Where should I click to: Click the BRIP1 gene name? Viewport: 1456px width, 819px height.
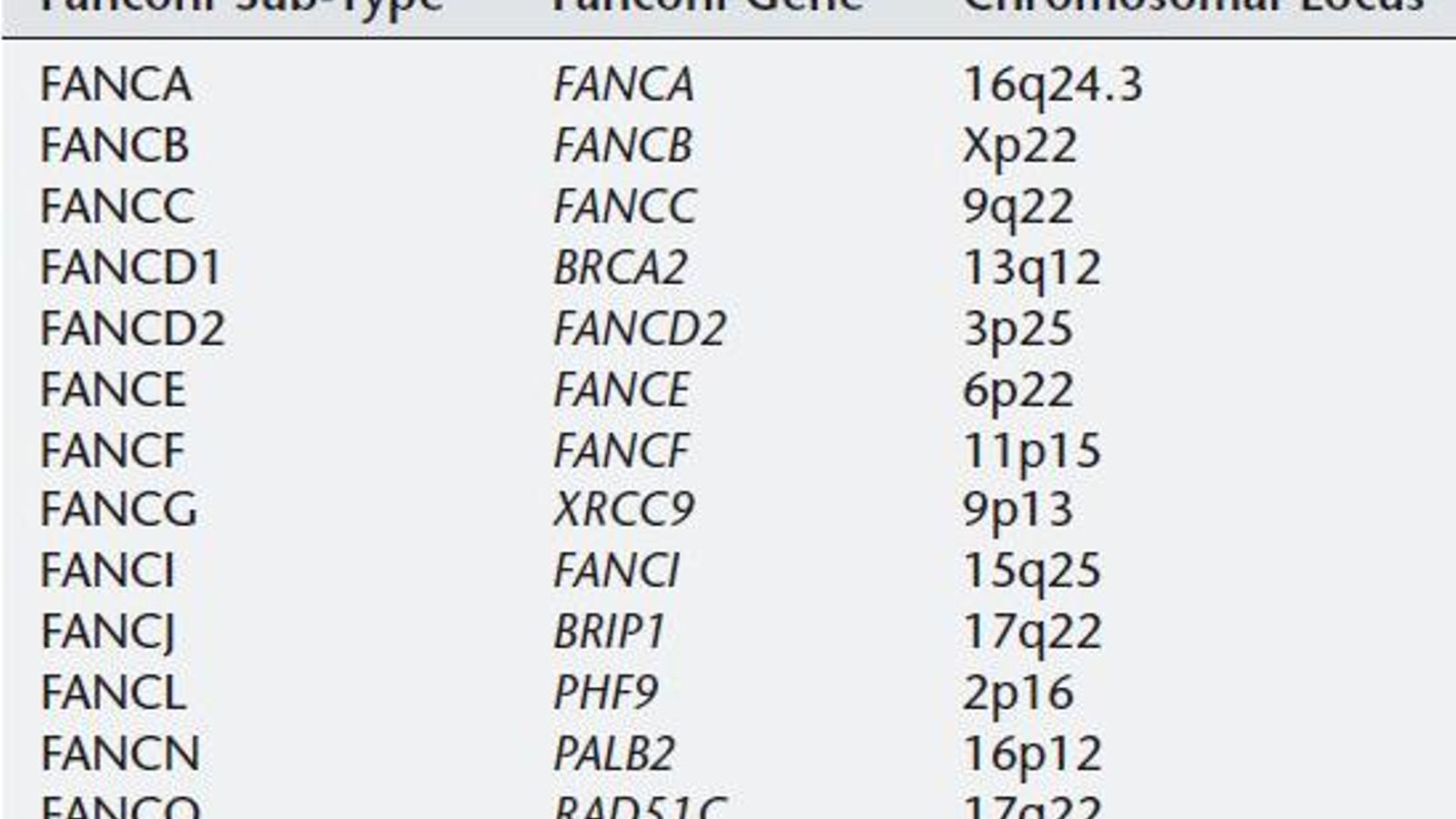609,632
